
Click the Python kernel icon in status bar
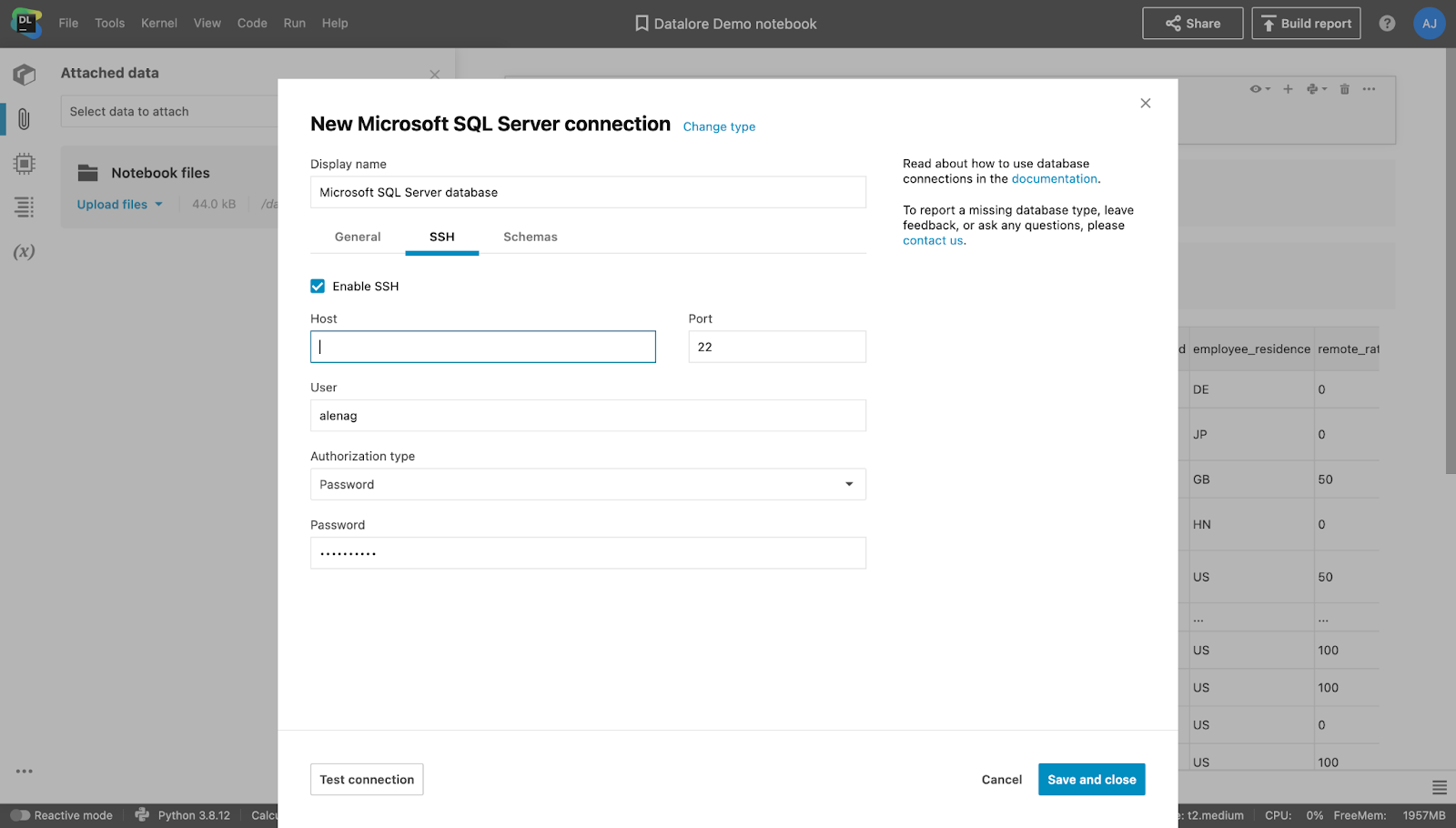pyautogui.click(x=142, y=815)
